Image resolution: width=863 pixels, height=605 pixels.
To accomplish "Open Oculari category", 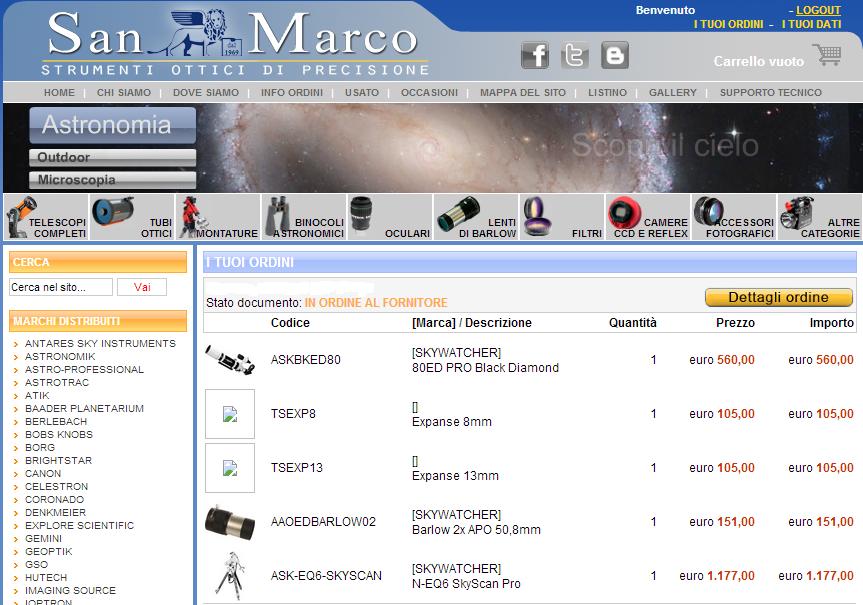I will [390, 217].
